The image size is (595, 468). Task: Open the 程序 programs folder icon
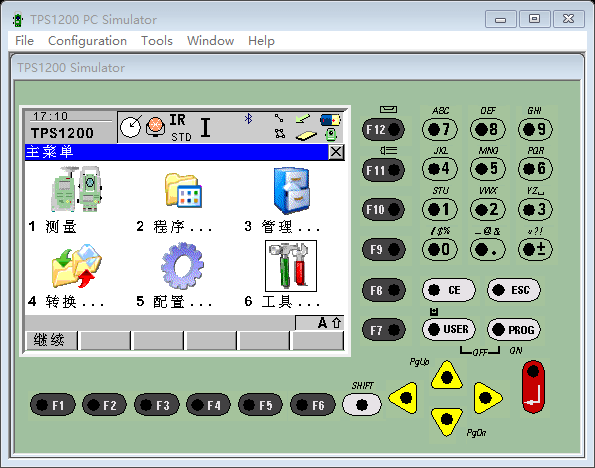point(183,190)
